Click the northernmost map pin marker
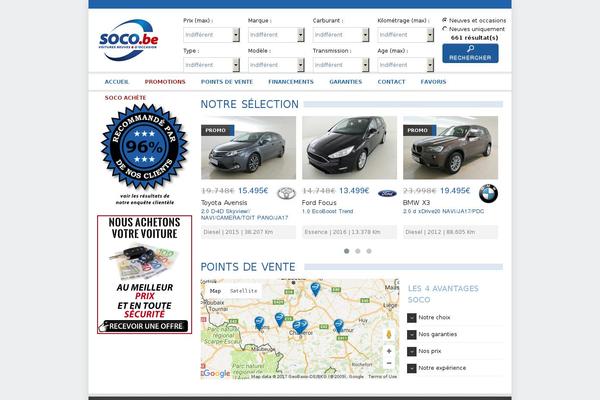600x400 pixels. tap(315, 289)
